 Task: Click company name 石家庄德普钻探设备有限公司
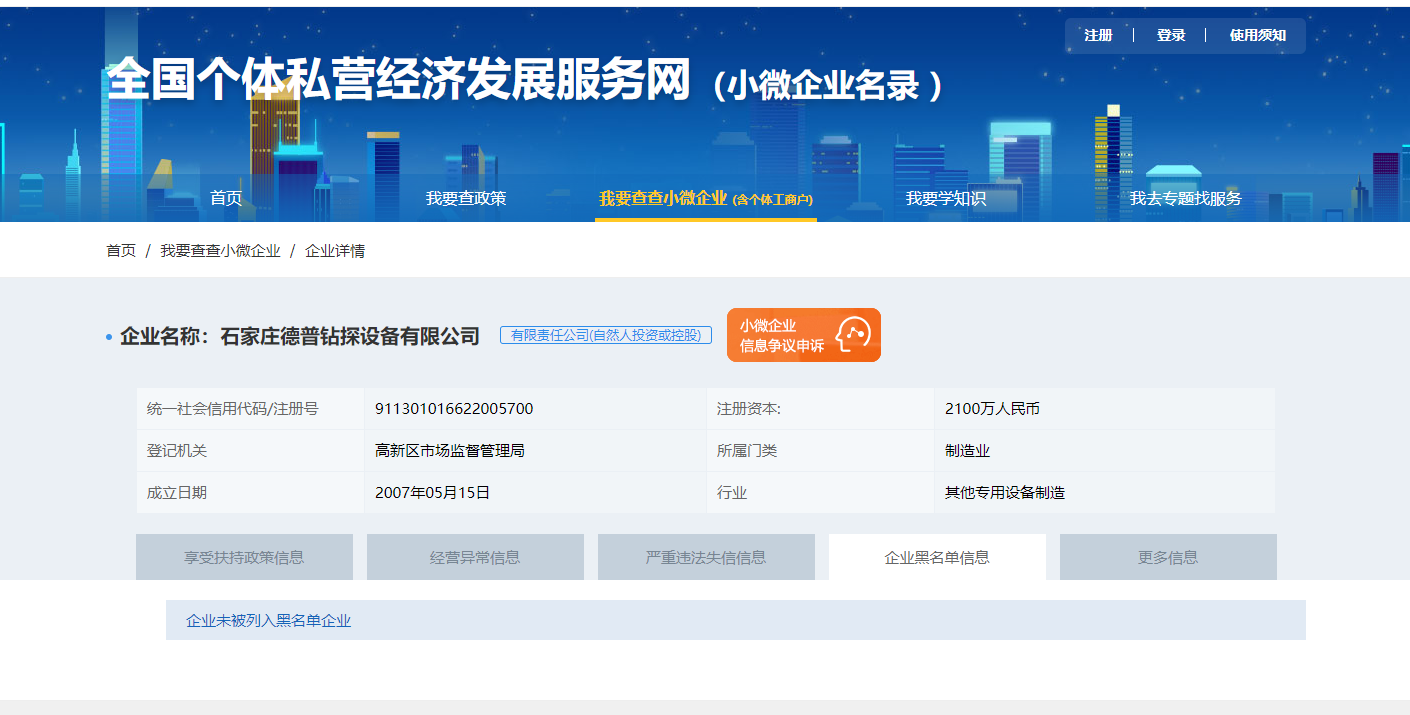click(x=350, y=336)
